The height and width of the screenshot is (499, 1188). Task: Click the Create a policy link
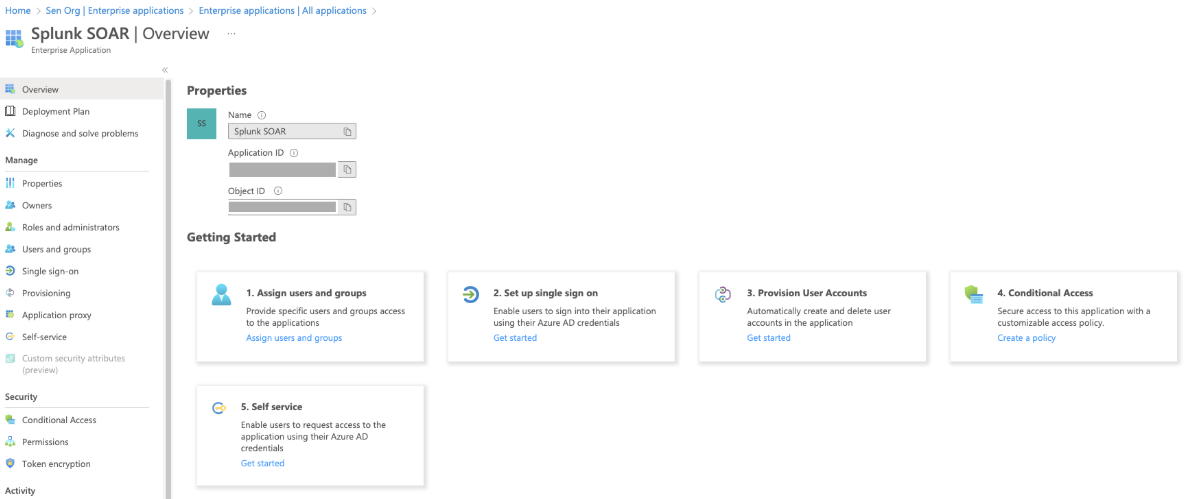(x=1026, y=338)
